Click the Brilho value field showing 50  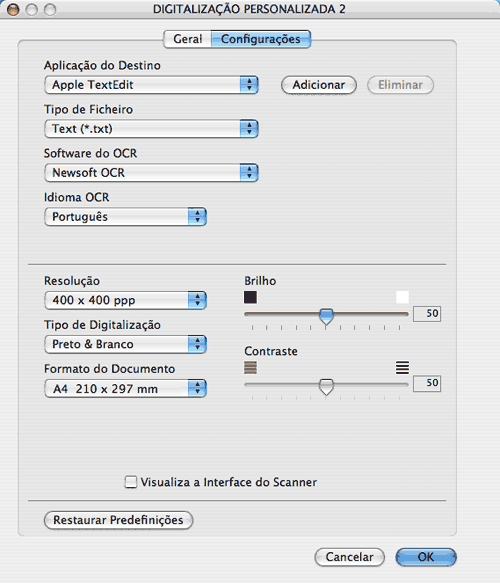(x=427, y=313)
